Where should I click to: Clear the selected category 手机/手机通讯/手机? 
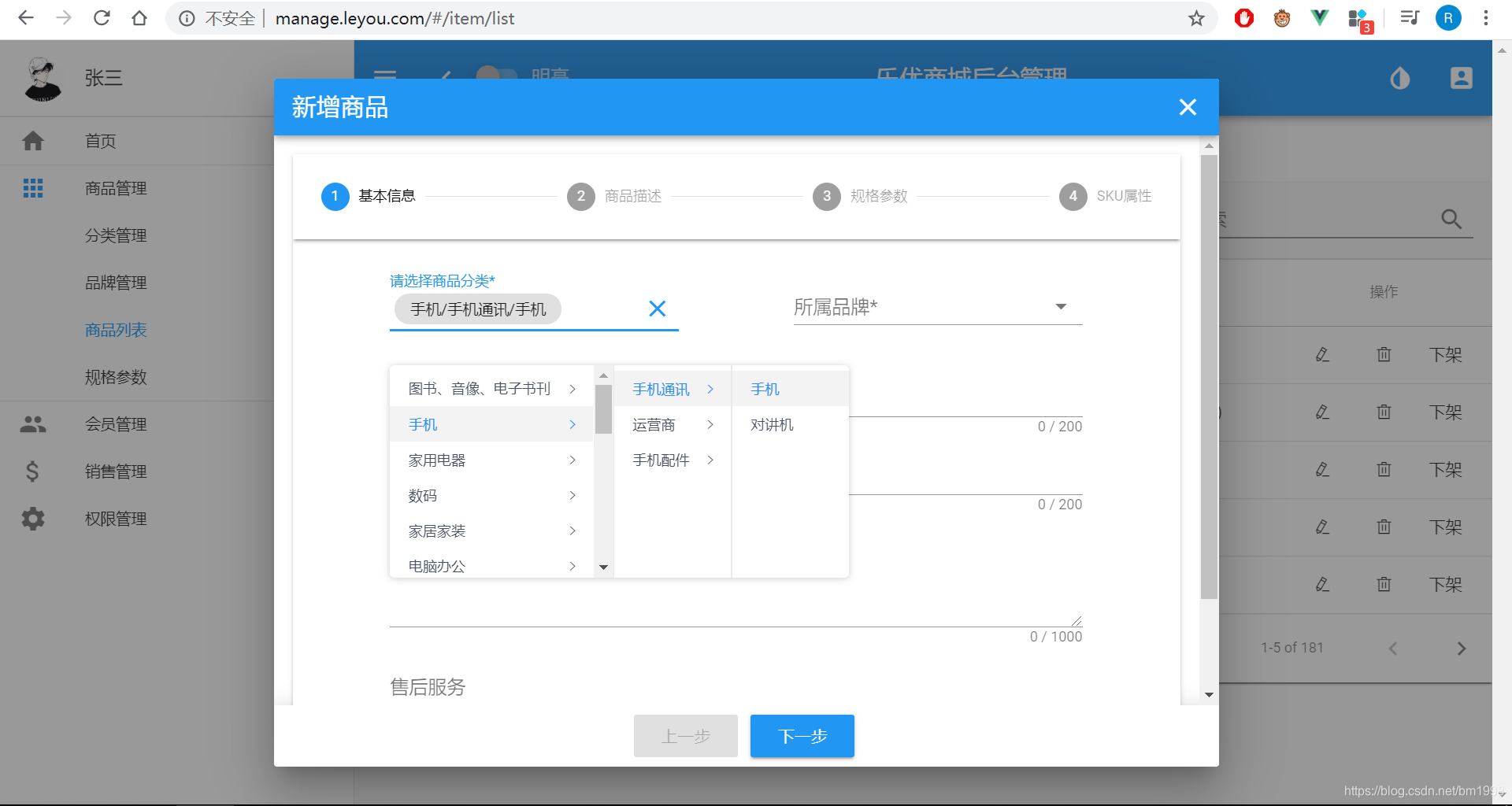657,309
